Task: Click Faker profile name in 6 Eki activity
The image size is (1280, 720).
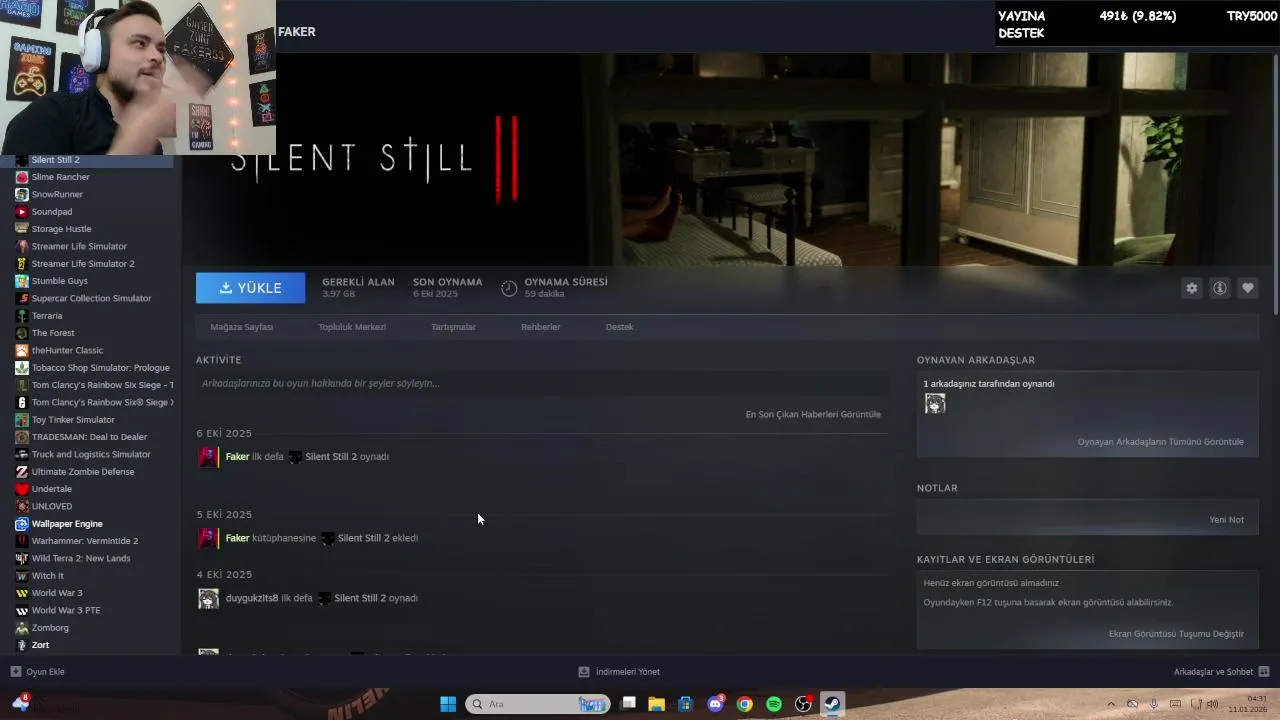Action: (237, 457)
